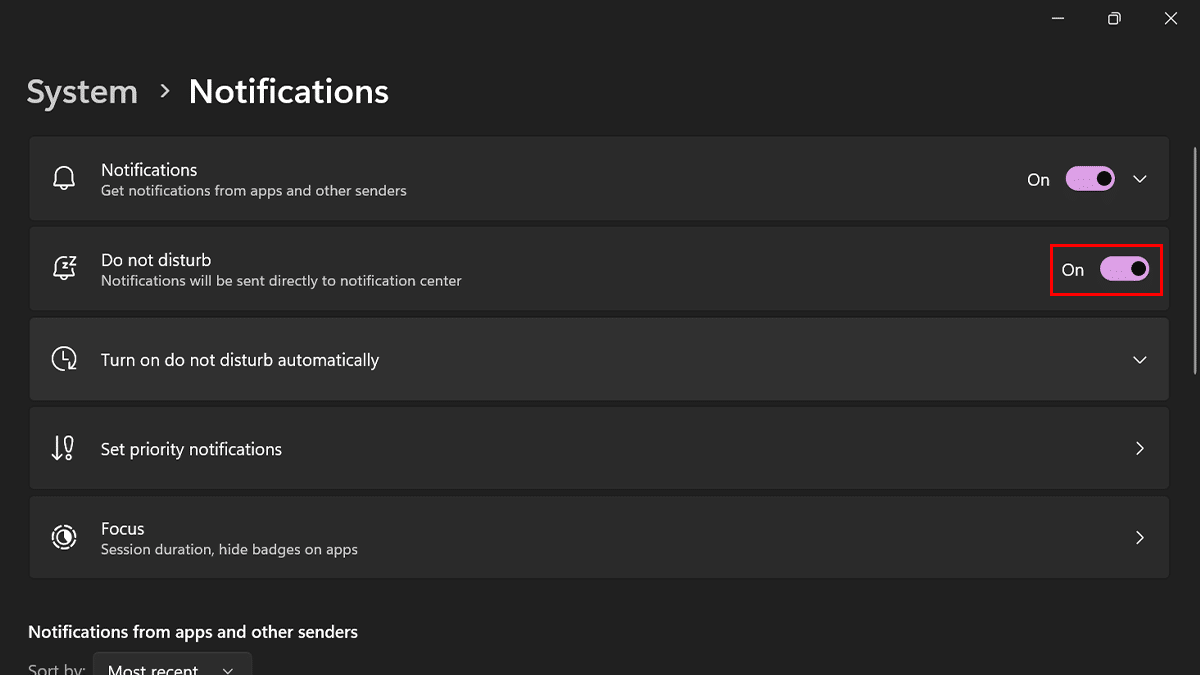Disable the Do not disturb switch
This screenshot has height=675, width=1200.
click(1124, 269)
